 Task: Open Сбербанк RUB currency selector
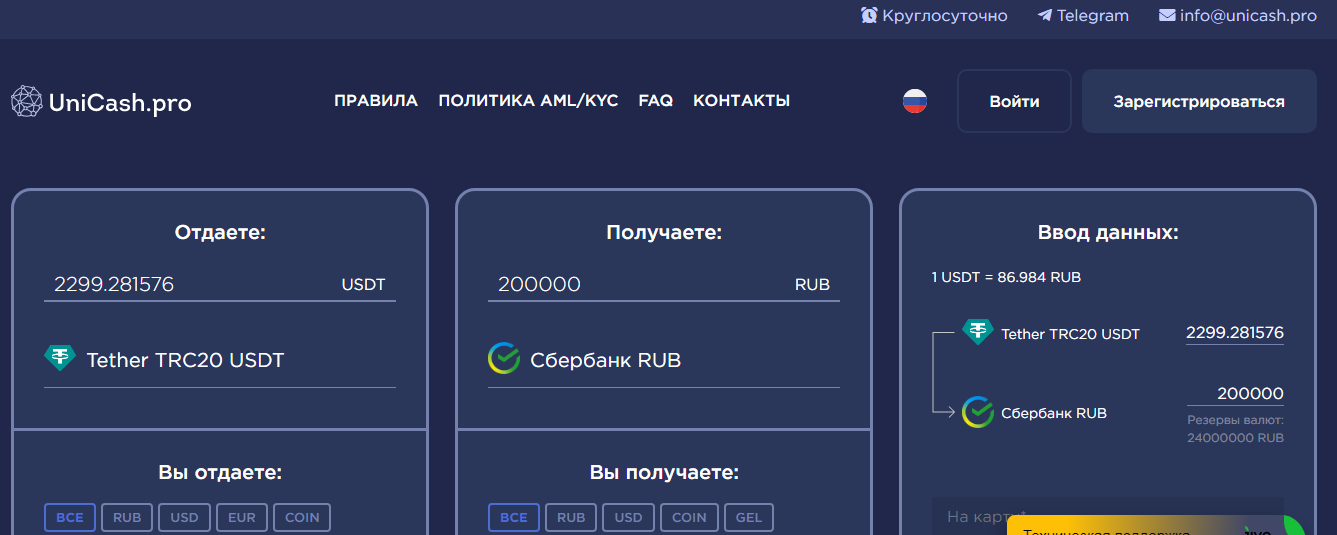click(x=664, y=360)
